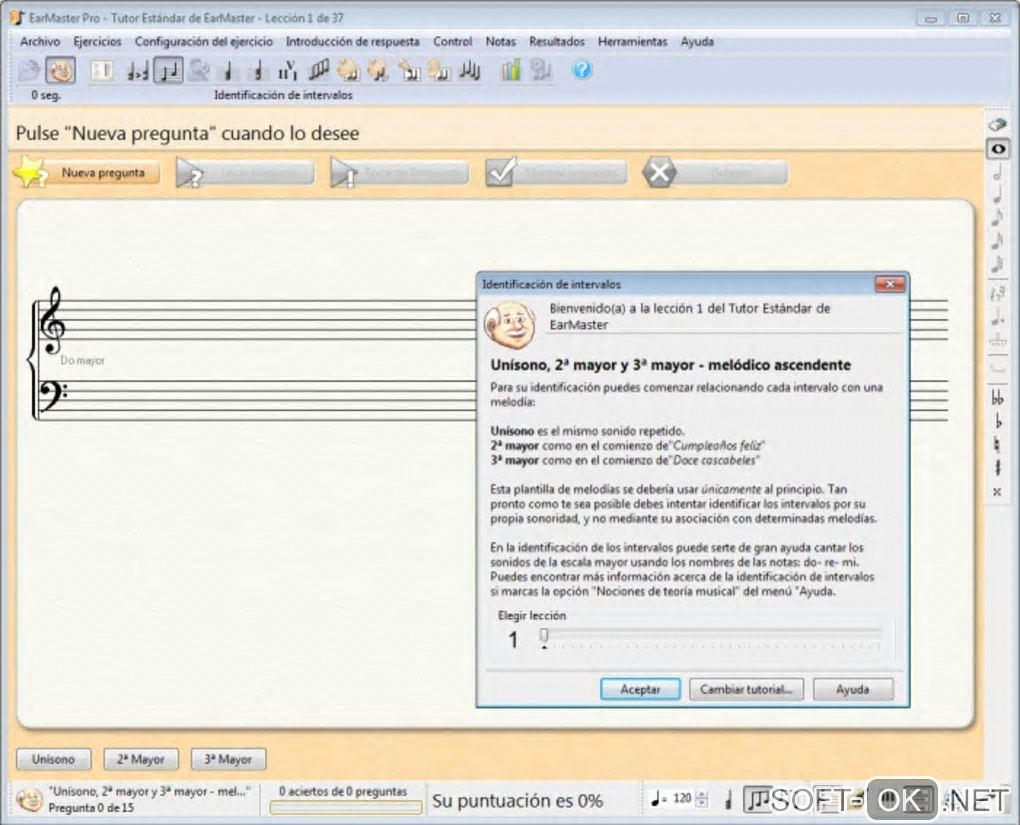Click the hand with keyboard exercise icon
Image resolution: width=1020 pixels, height=825 pixels.
pos(409,70)
